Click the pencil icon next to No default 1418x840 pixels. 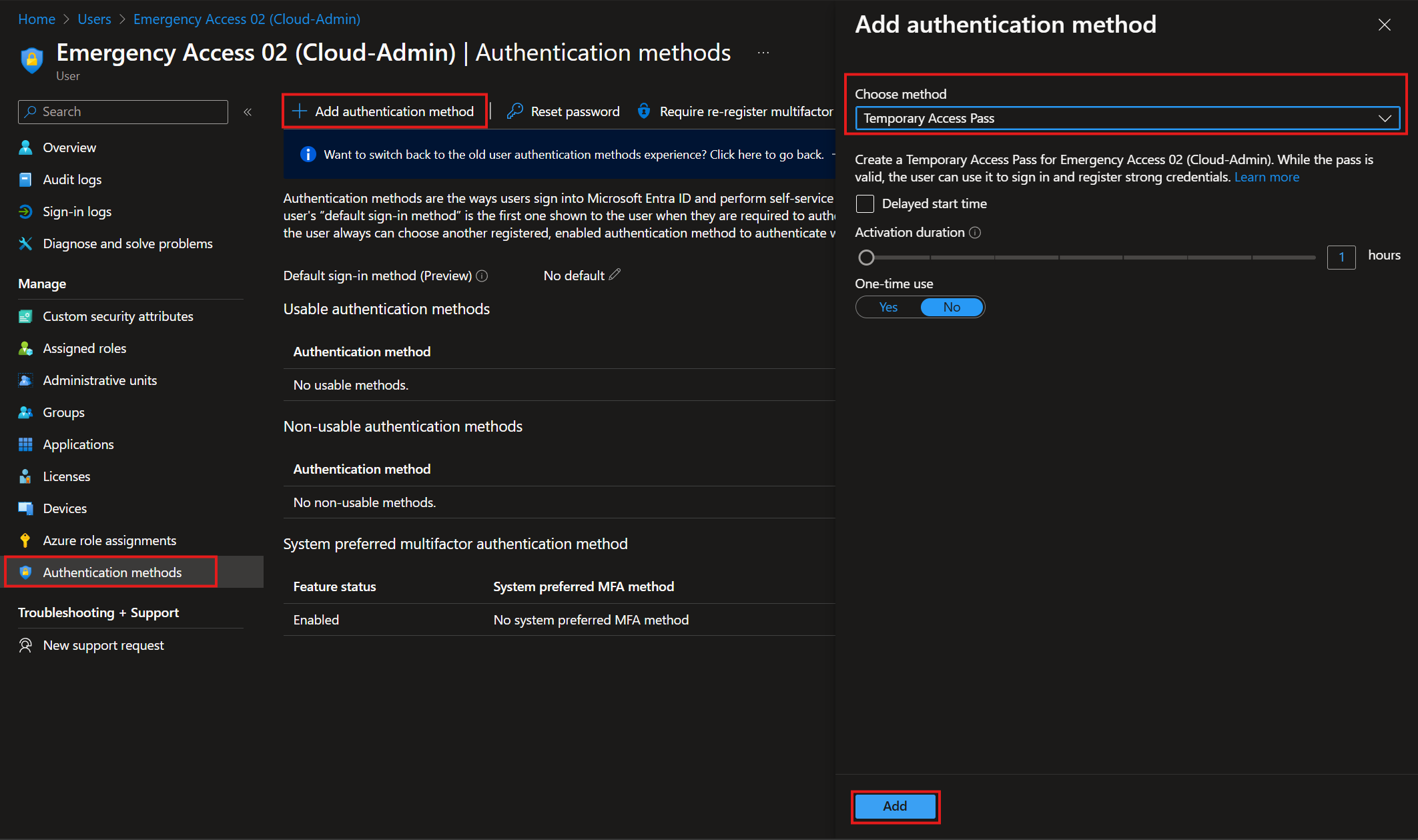click(615, 275)
